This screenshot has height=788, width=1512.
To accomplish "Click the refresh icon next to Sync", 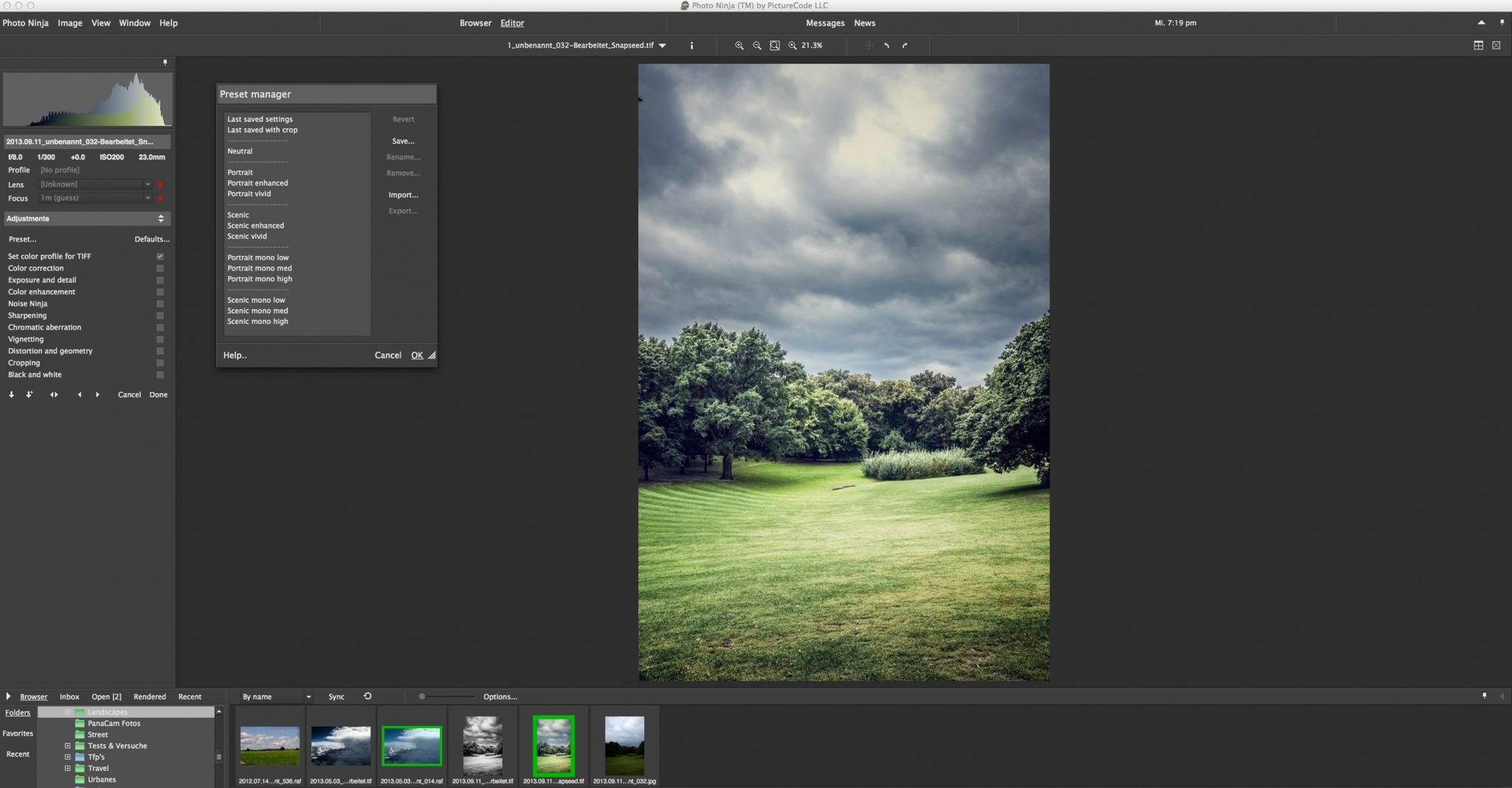I will click(367, 697).
